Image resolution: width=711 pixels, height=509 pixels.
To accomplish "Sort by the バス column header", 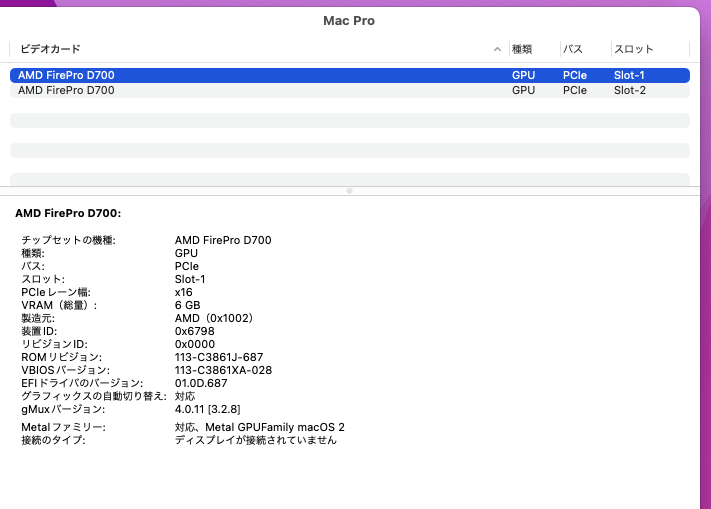I will tap(573, 49).
